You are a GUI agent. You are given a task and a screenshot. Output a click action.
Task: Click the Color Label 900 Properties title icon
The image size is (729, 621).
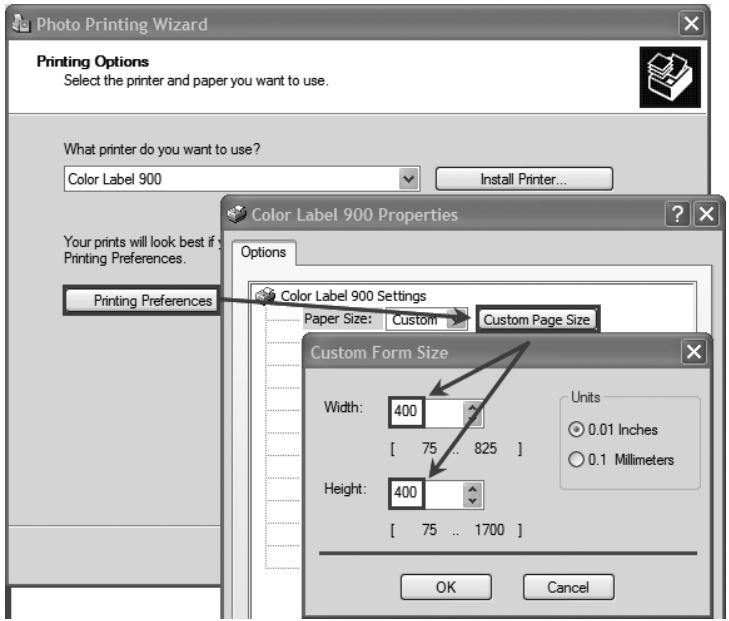(x=237, y=214)
